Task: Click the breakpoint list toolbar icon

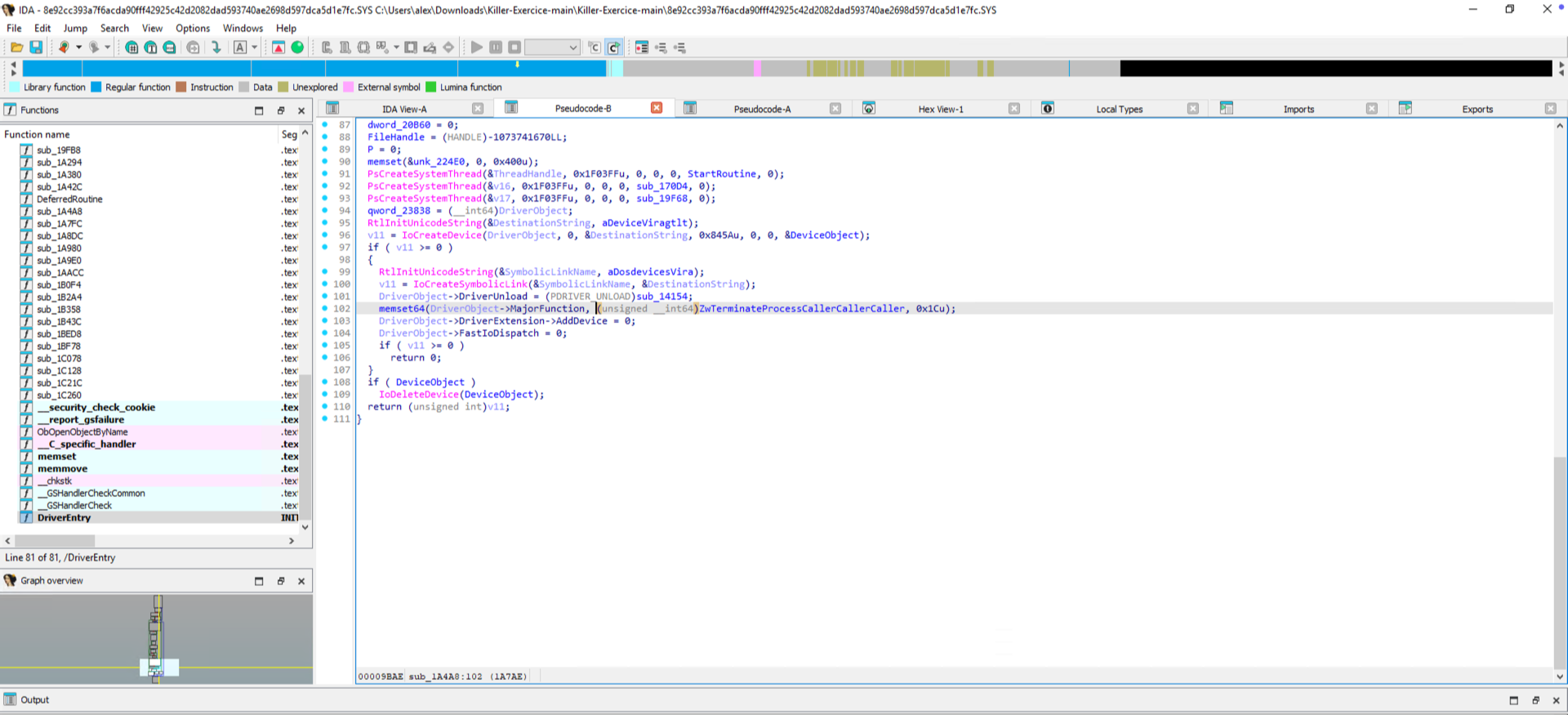Action: [x=642, y=47]
